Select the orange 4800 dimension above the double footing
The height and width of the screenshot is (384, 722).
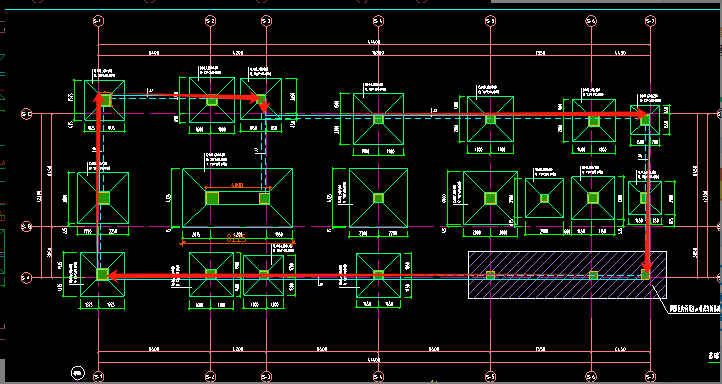coord(237,185)
